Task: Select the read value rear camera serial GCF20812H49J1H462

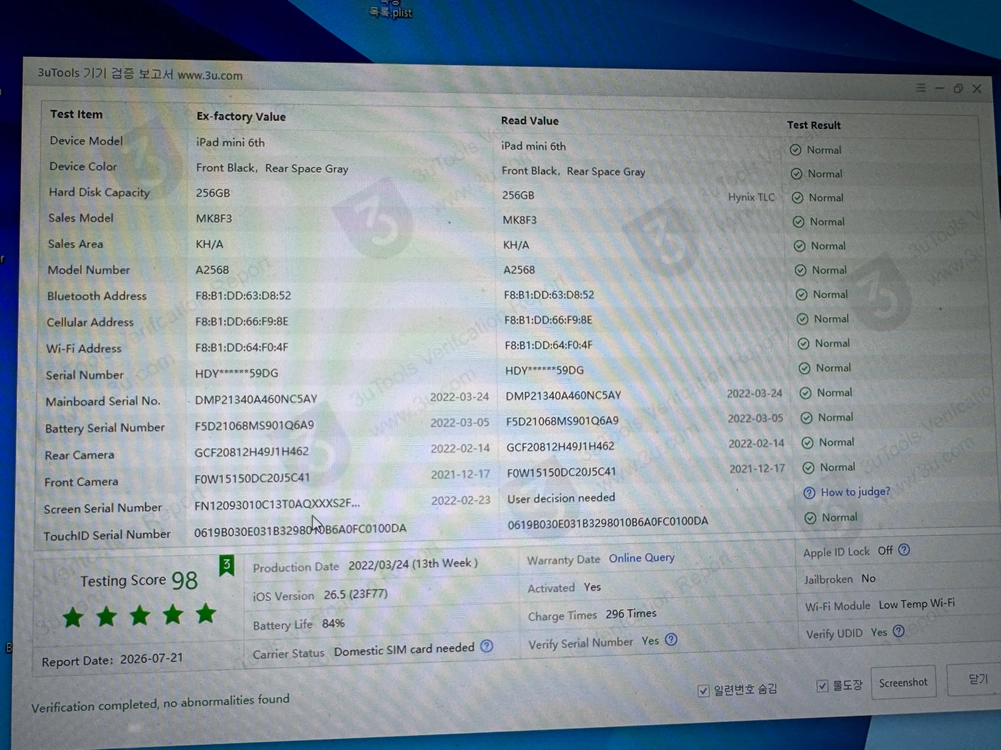Action: tap(560, 447)
